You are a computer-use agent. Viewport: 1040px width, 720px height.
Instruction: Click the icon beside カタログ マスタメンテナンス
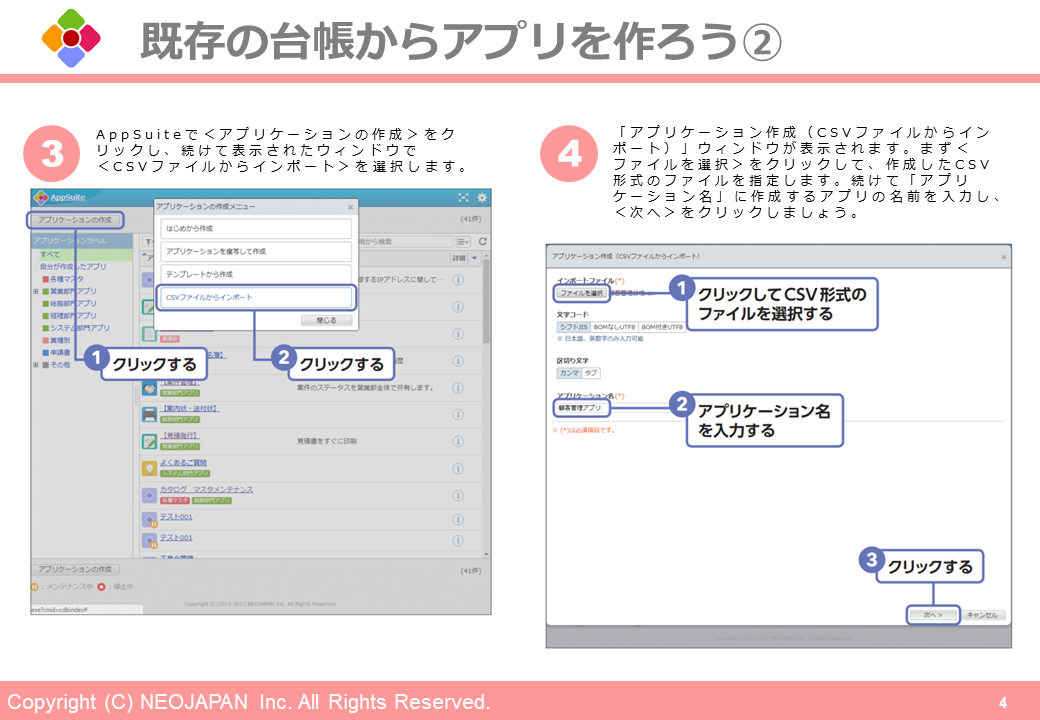pyautogui.click(x=149, y=493)
